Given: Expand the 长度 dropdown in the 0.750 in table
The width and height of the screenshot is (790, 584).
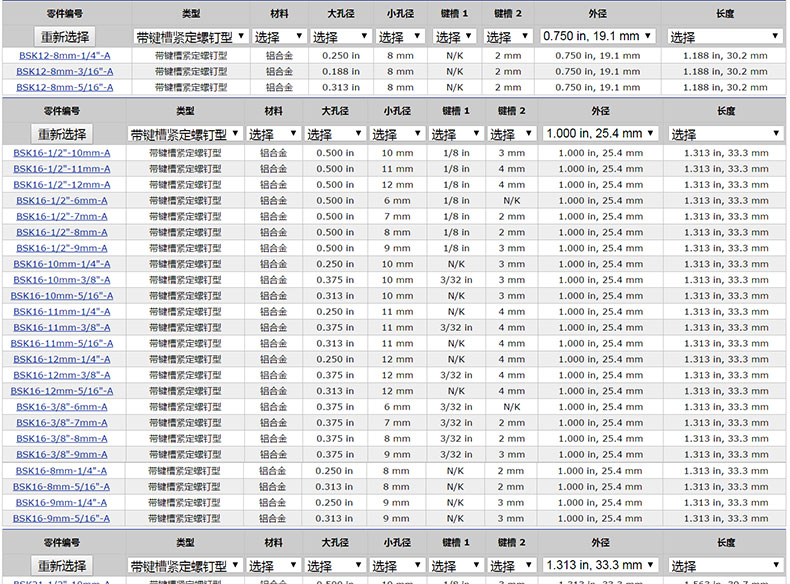Looking at the screenshot, I should [x=724, y=36].
